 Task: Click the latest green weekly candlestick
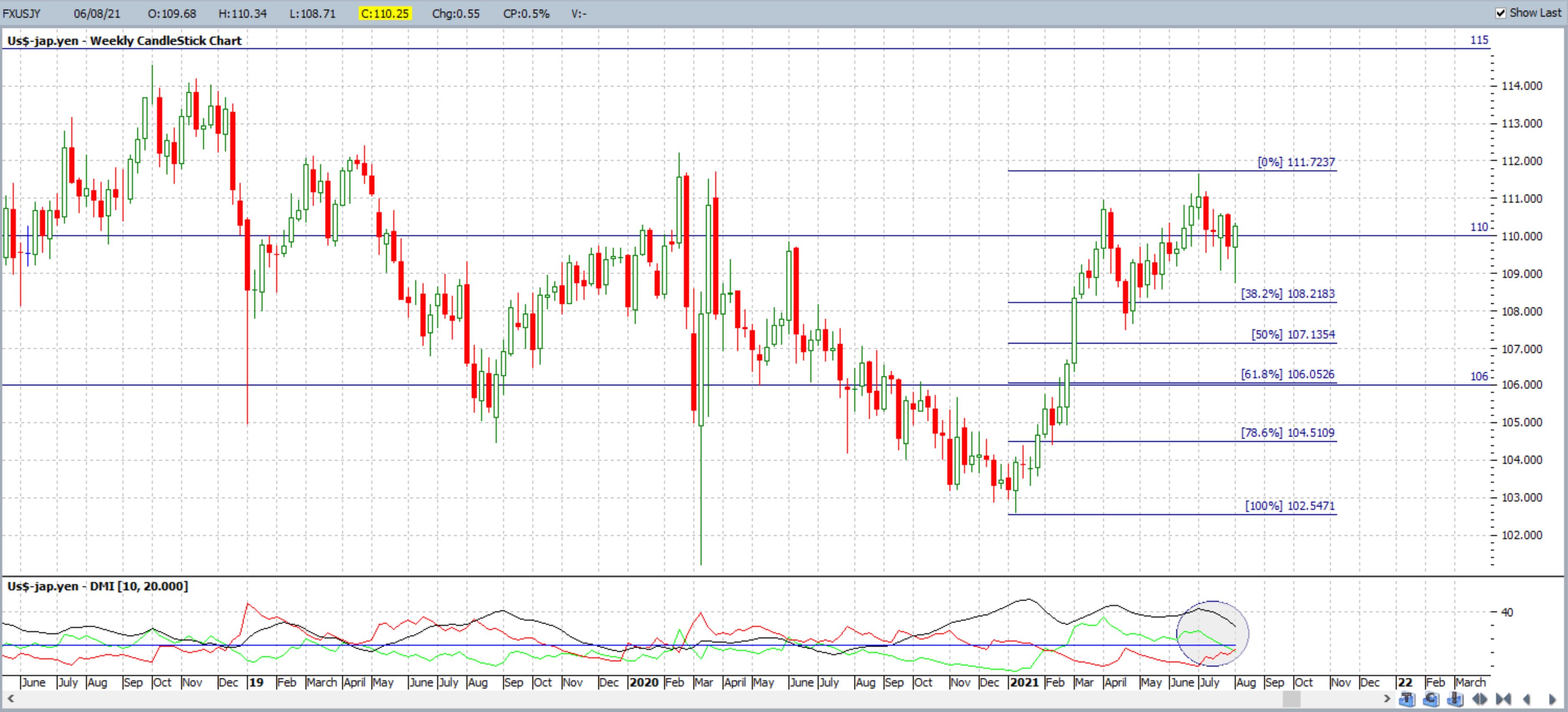coord(1235,253)
